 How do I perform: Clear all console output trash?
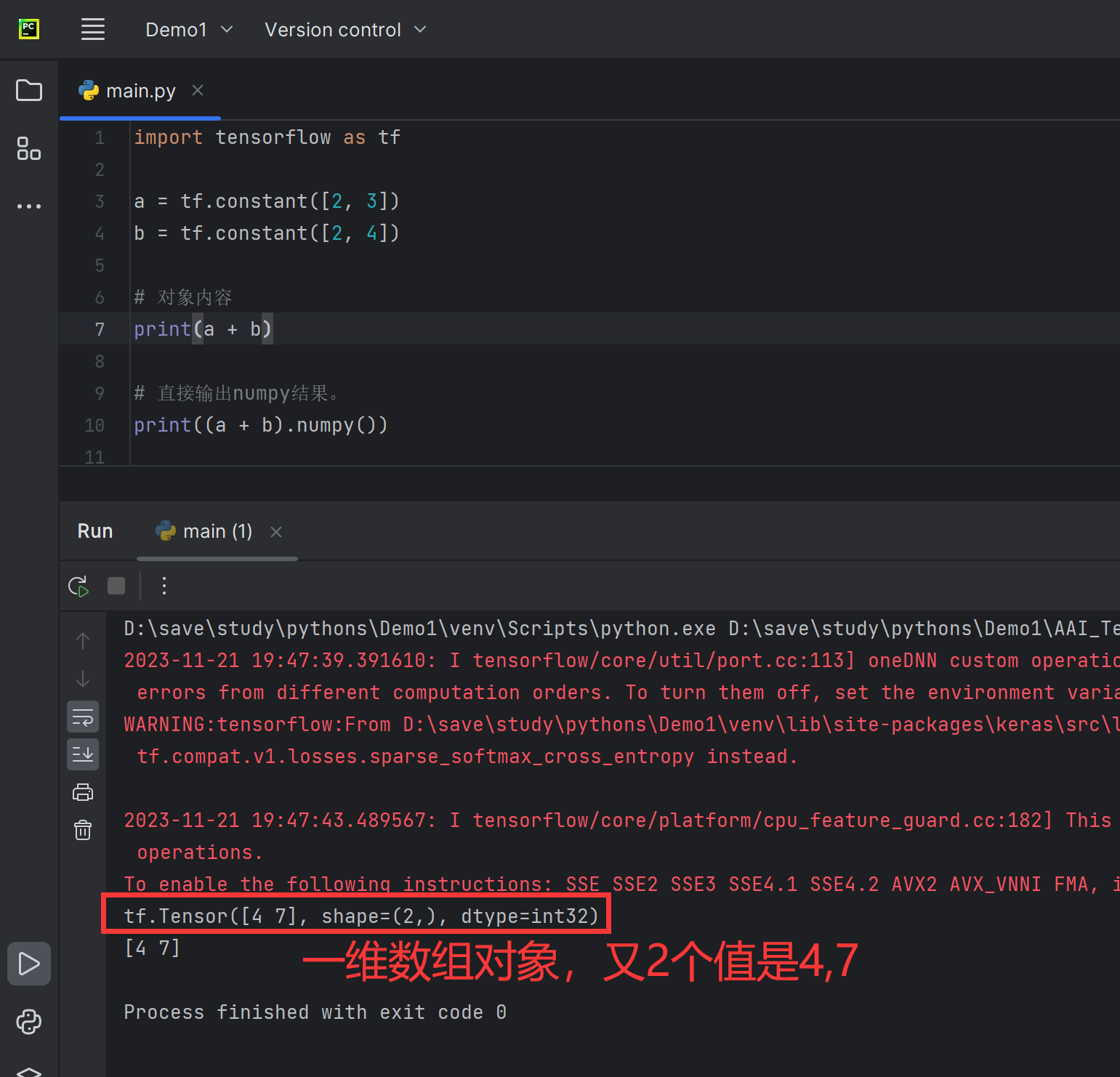tap(83, 829)
